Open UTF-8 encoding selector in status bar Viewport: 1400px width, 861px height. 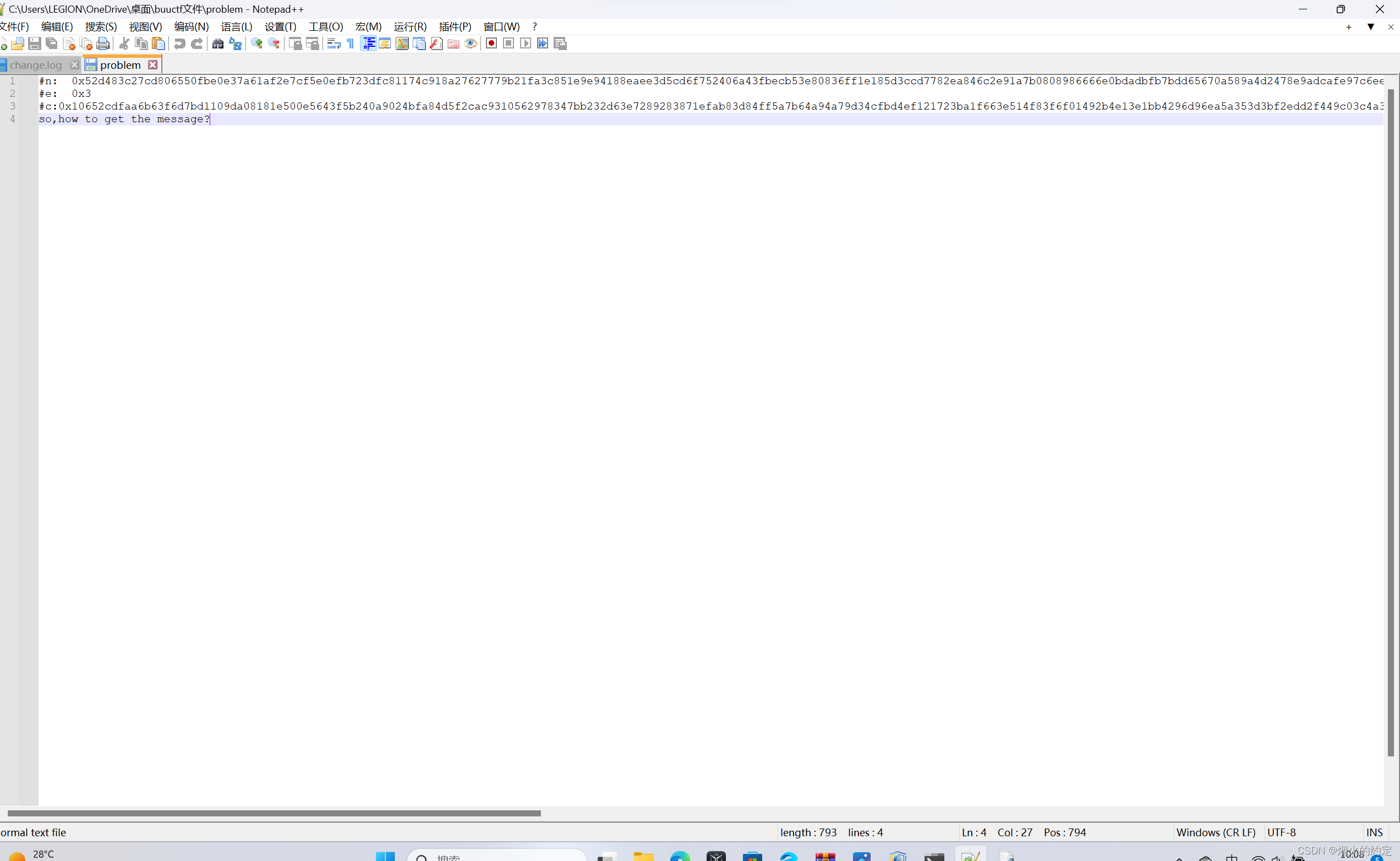(1282, 832)
